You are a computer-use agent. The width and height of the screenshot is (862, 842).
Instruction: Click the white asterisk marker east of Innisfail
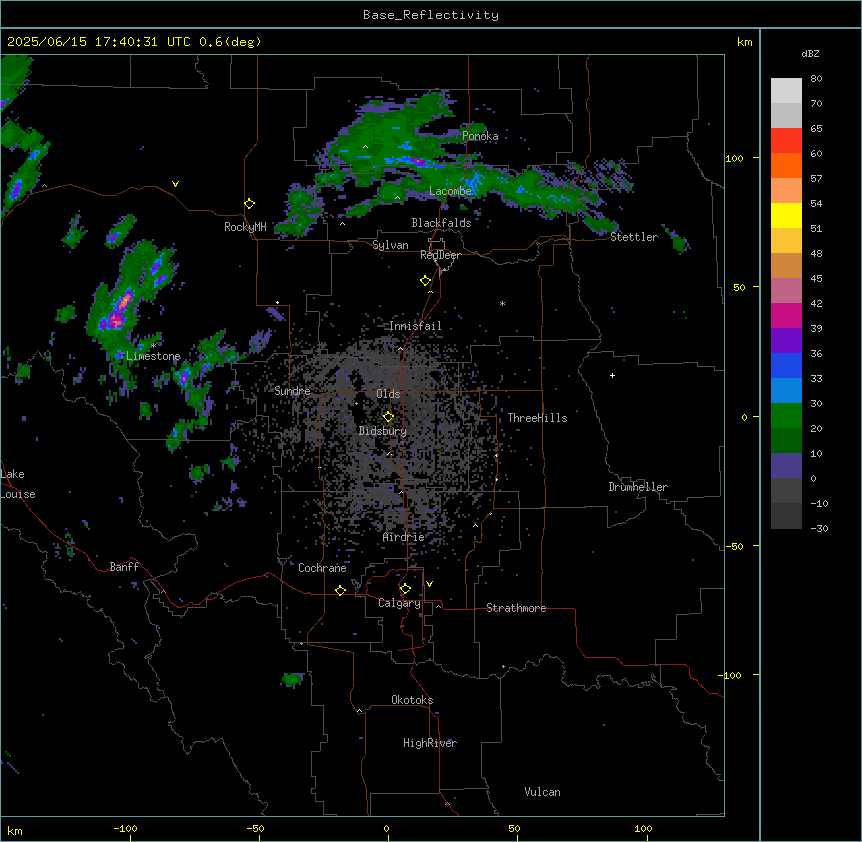[x=502, y=303]
